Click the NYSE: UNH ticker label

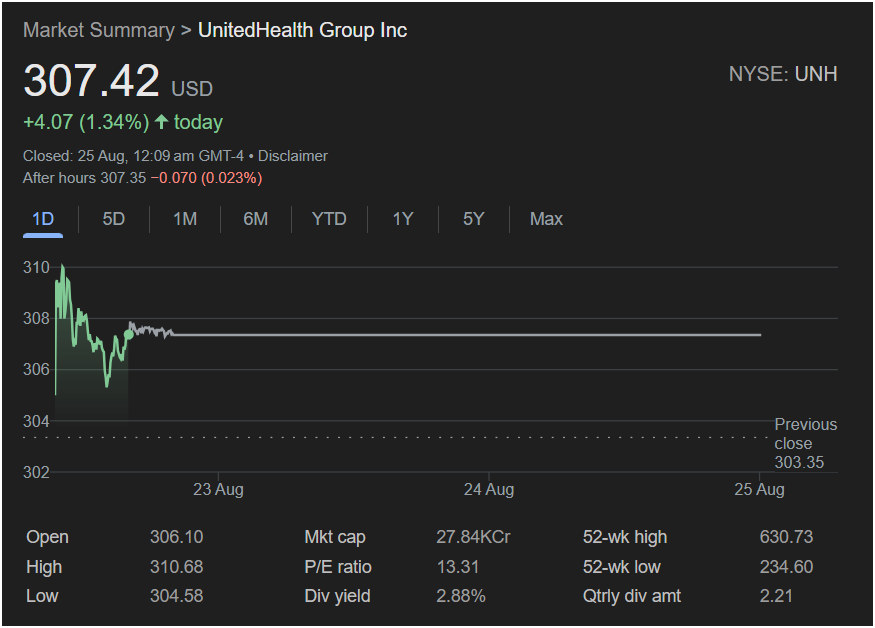click(x=783, y=74)
